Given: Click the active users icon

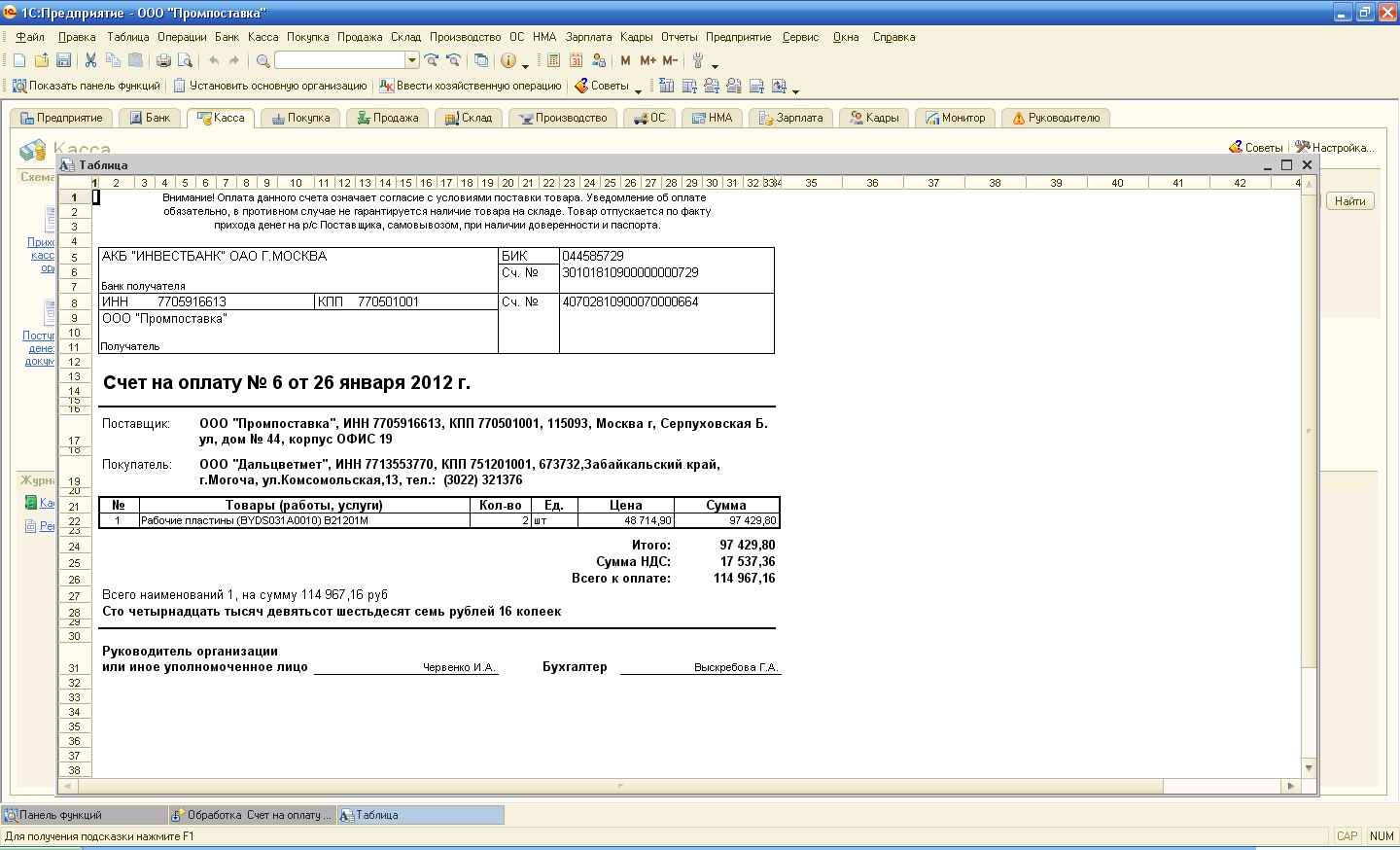Looking at the screenshot, I should pos(598,60).
